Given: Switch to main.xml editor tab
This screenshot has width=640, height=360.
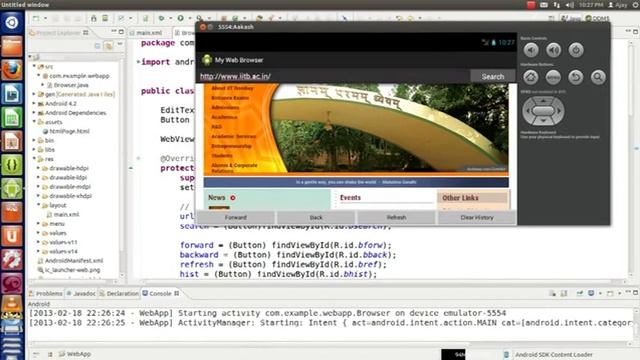Looking at the screenshot, I should pyautogui.click(x=149, y=33).
